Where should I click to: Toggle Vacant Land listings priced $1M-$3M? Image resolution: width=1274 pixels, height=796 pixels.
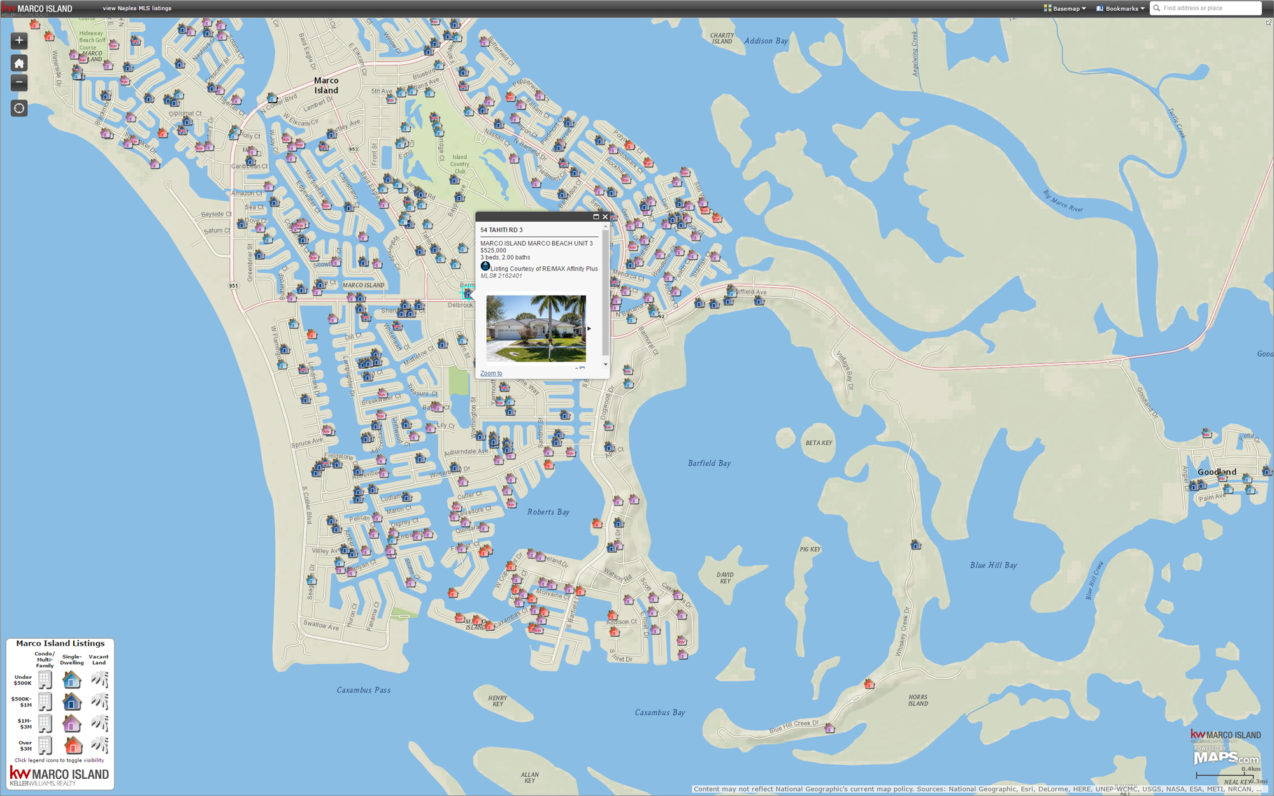(x=99, y=723)
